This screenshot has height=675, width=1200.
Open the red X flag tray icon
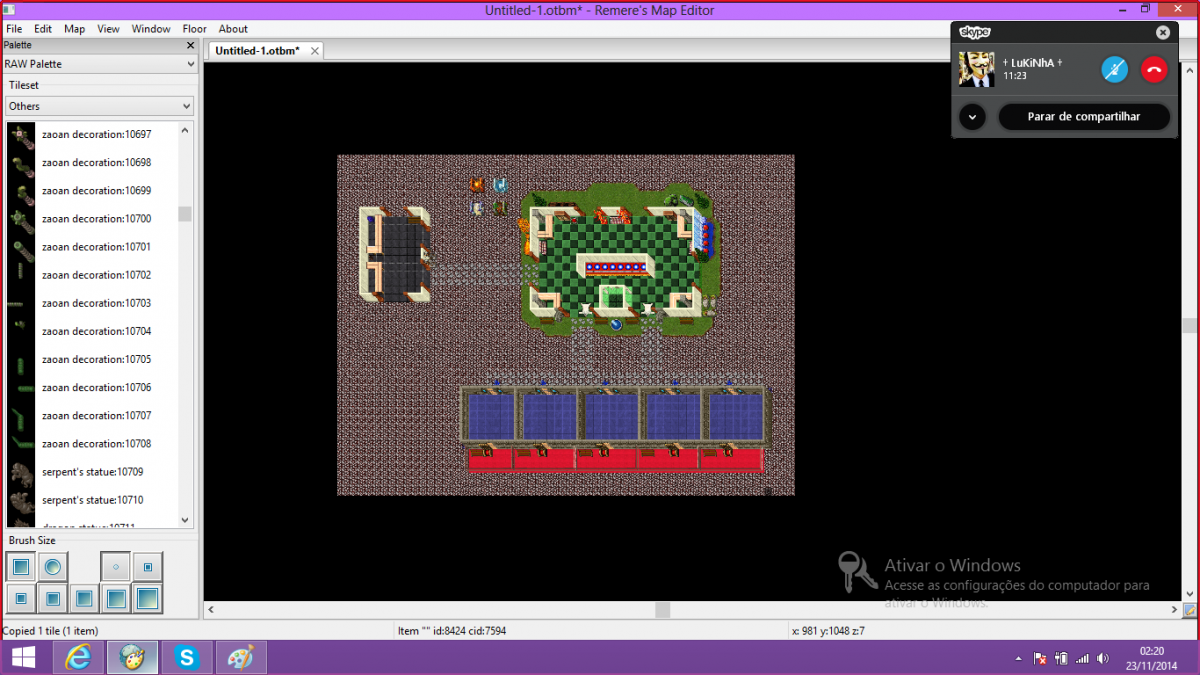coord(1040,659)
